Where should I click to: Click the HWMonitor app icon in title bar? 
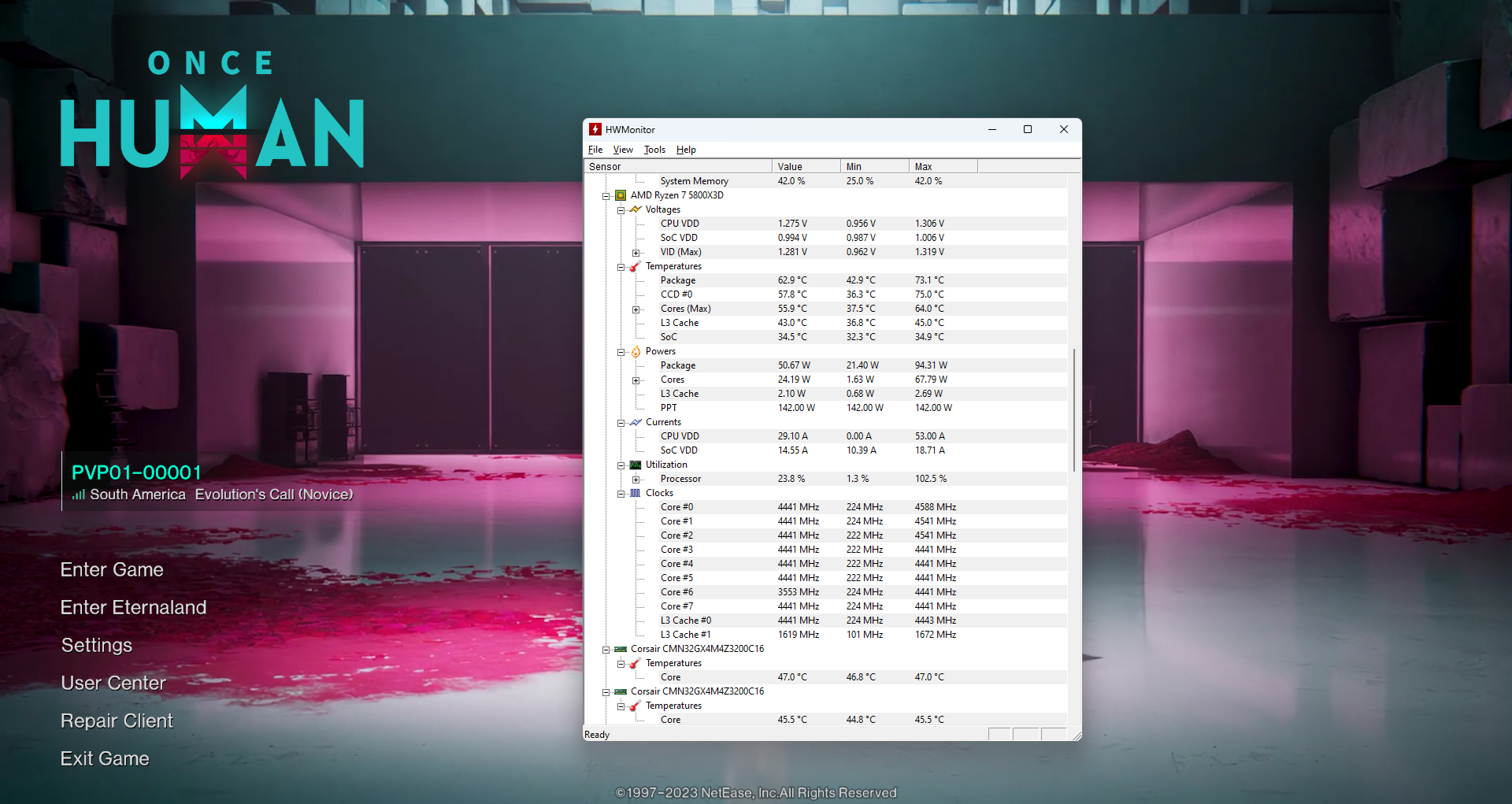tap(595, 129)
